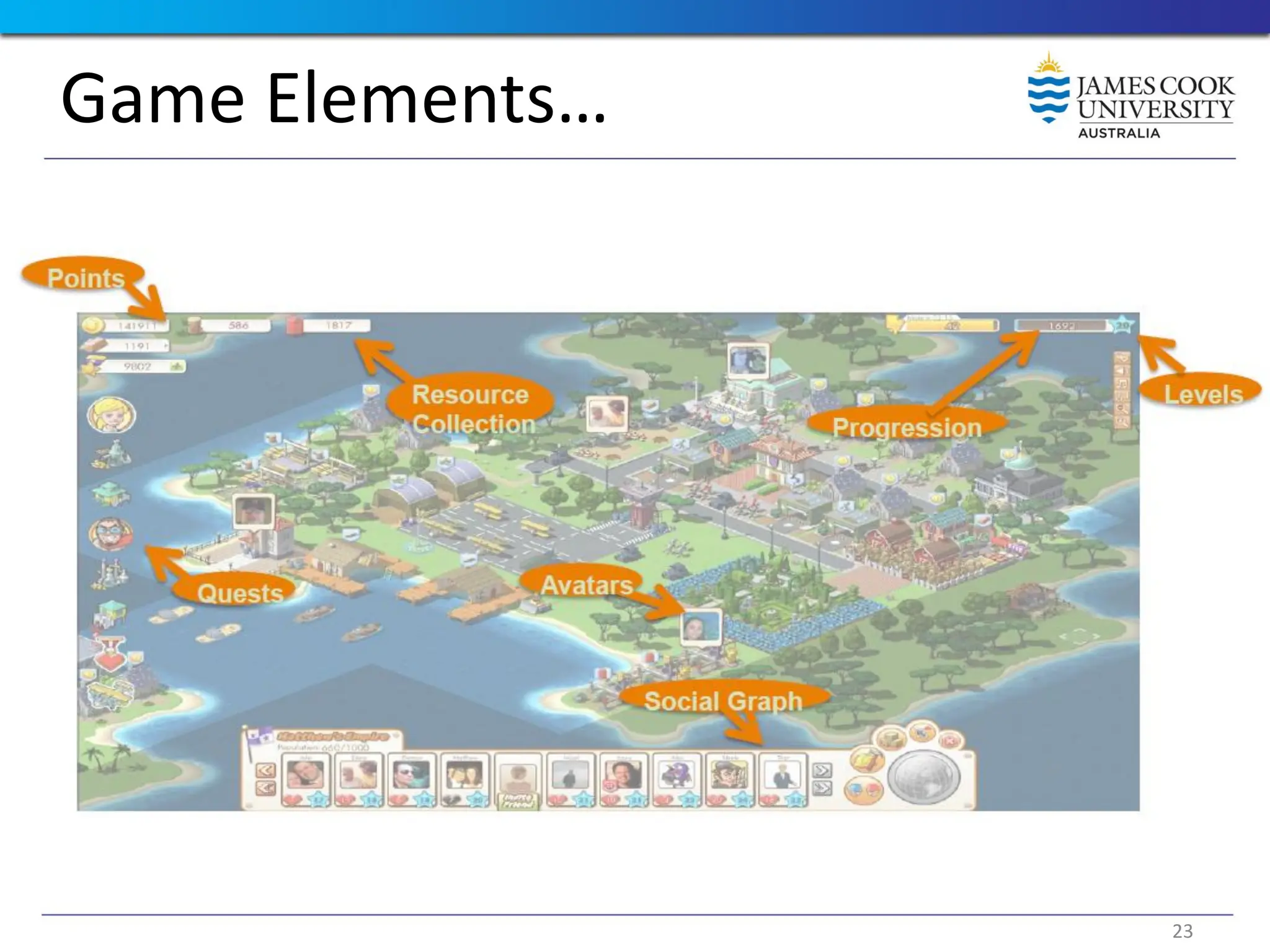
Task: Select the purple dragon friend card
Action: point(677,780)
